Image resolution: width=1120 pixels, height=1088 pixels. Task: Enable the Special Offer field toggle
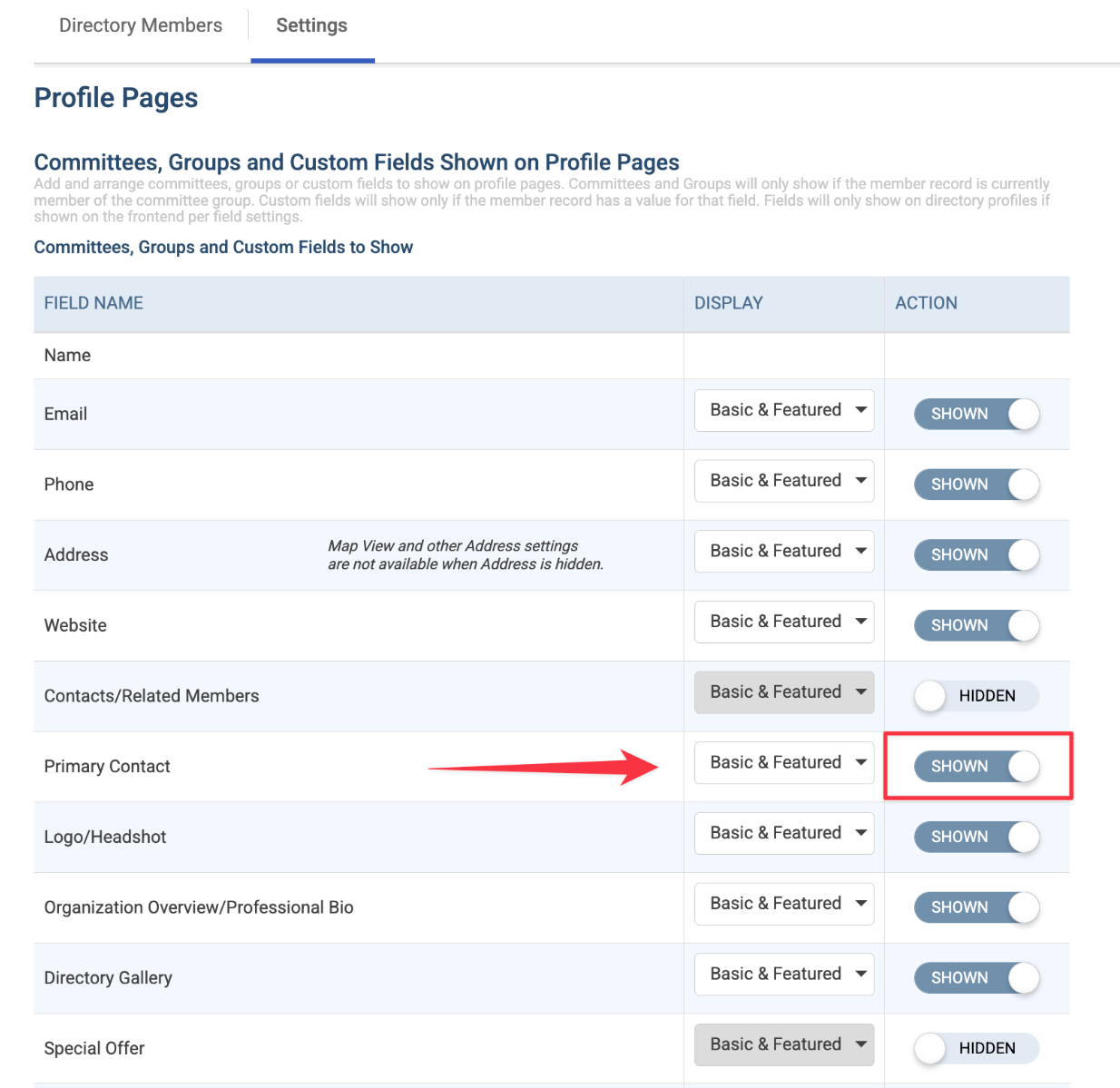tap(977, 1048)
